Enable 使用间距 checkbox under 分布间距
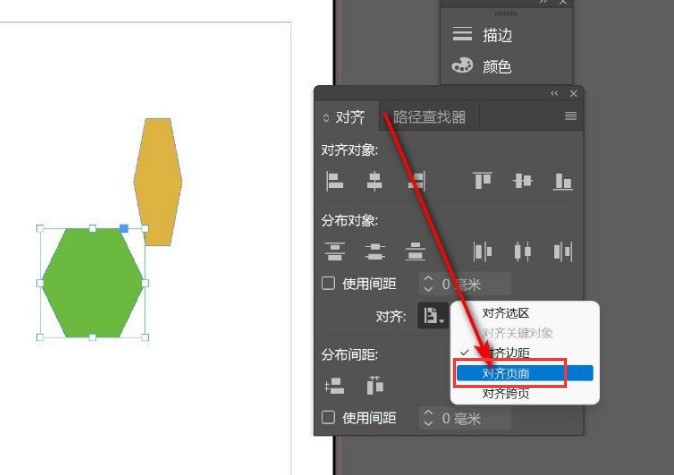 328,417
